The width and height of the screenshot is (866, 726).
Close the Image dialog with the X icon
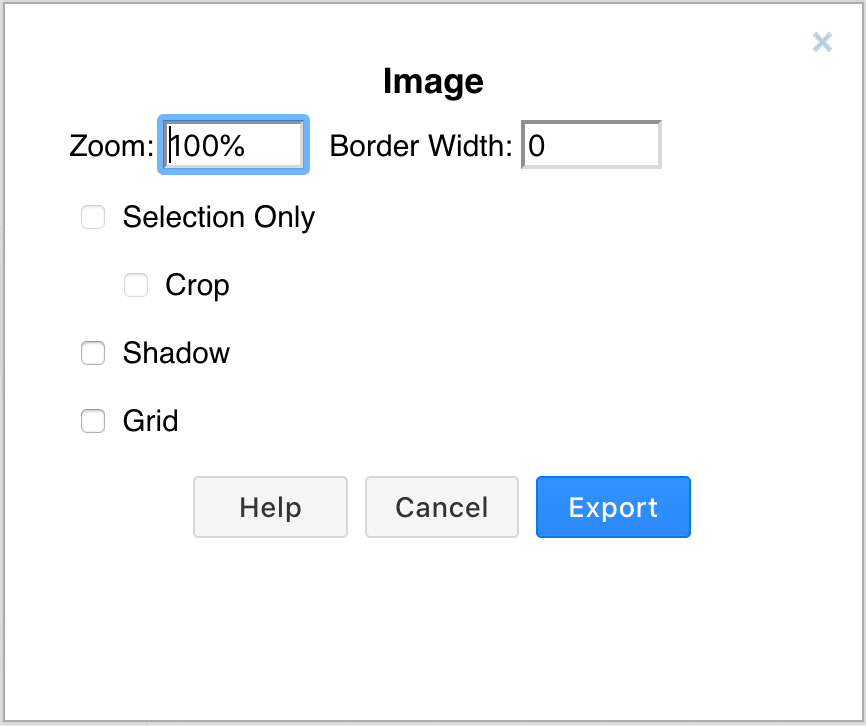822,42
